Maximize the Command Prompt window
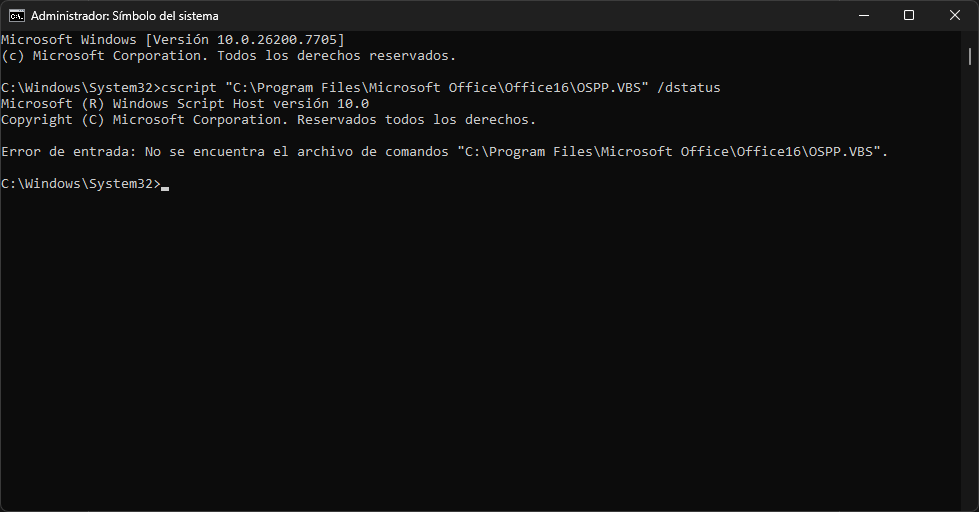The height and width of the screenshot is (512, 979). tap(909, 16)
